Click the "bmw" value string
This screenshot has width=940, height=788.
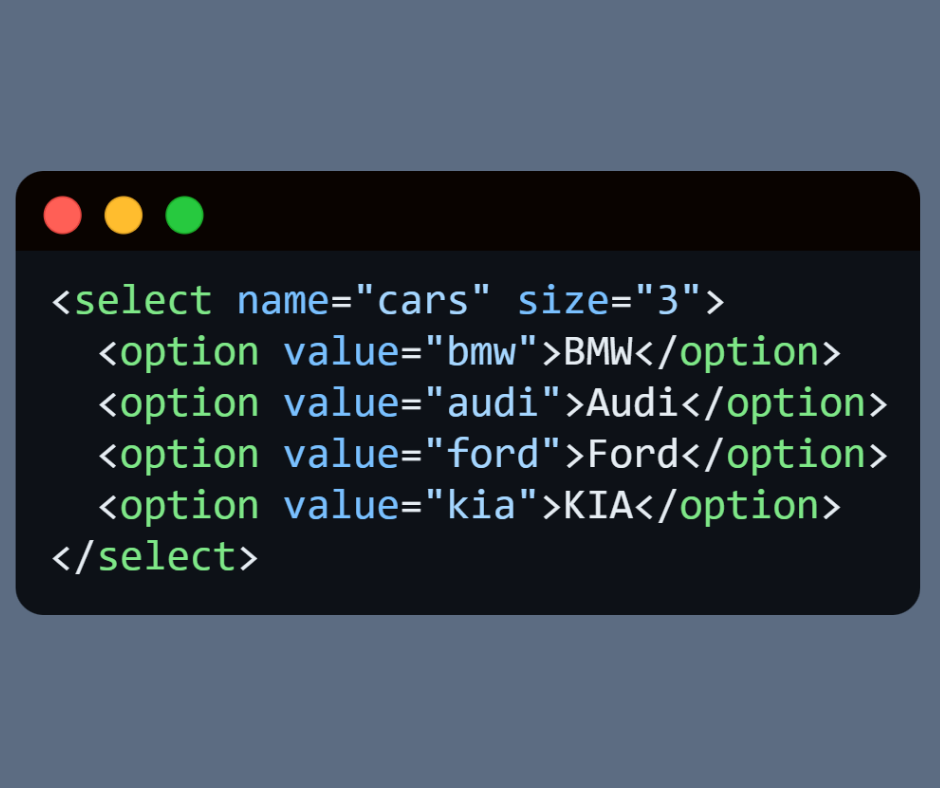click(x=482, y=352)
